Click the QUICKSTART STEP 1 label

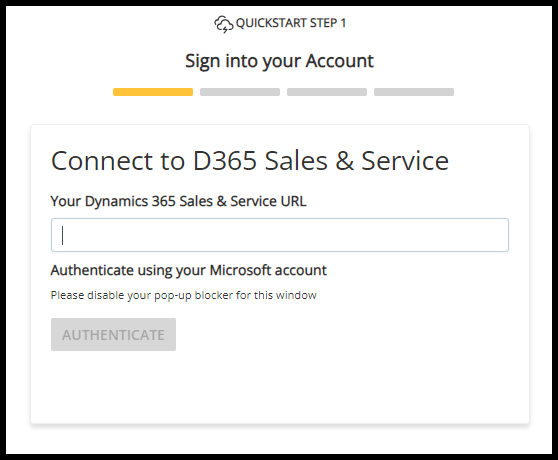(x=291, y=23)
